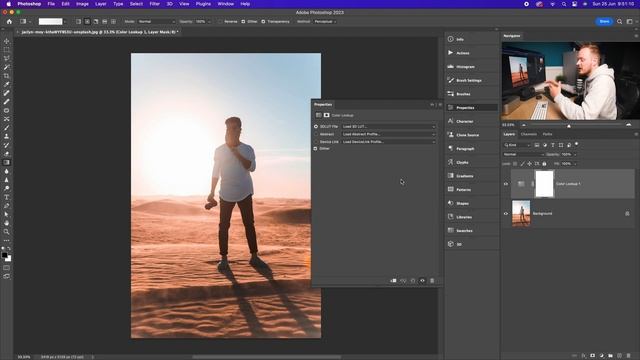Screen dimensions: 640x360
Task: Open the Load 3D LUT dropdown
Action: 389,127
